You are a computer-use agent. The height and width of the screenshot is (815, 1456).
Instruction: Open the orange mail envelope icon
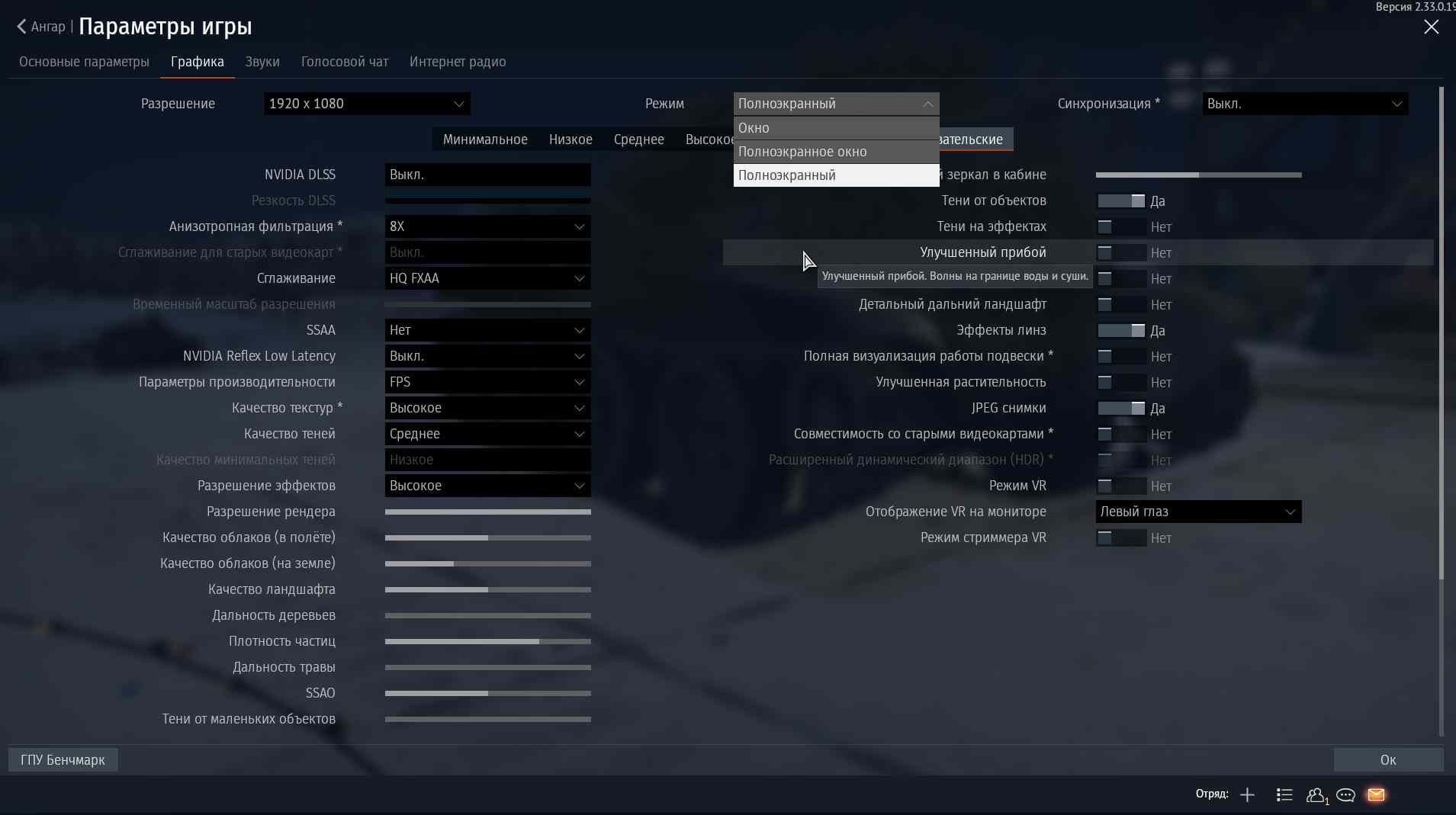click(x=1376, y=795)
